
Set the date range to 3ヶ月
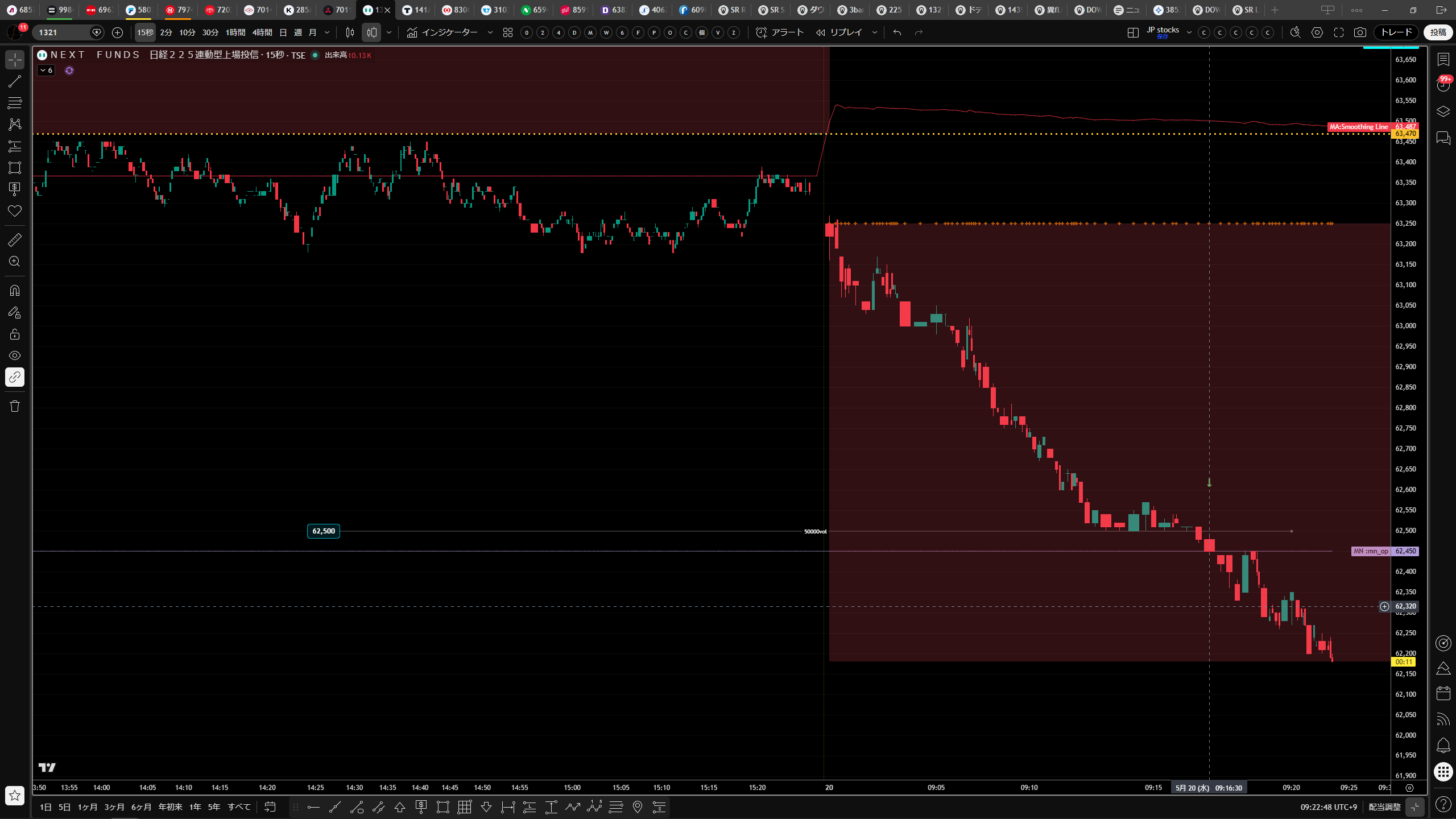tap(114, 807)
